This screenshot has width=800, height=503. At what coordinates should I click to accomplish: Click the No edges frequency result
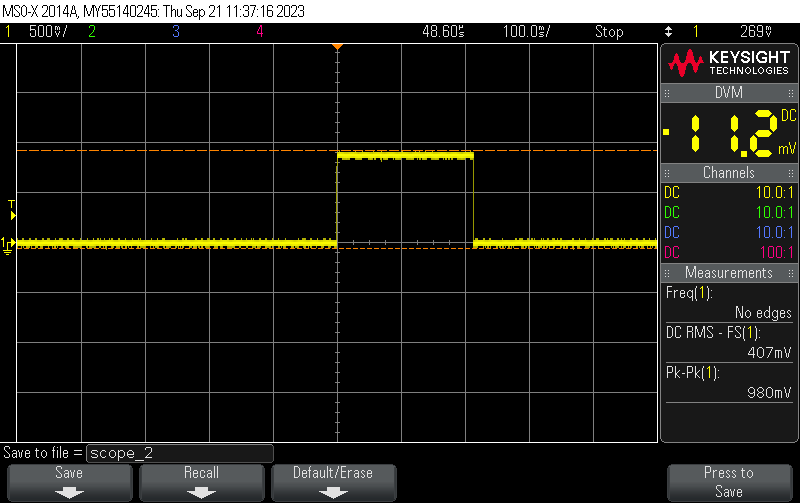(763, 312)
